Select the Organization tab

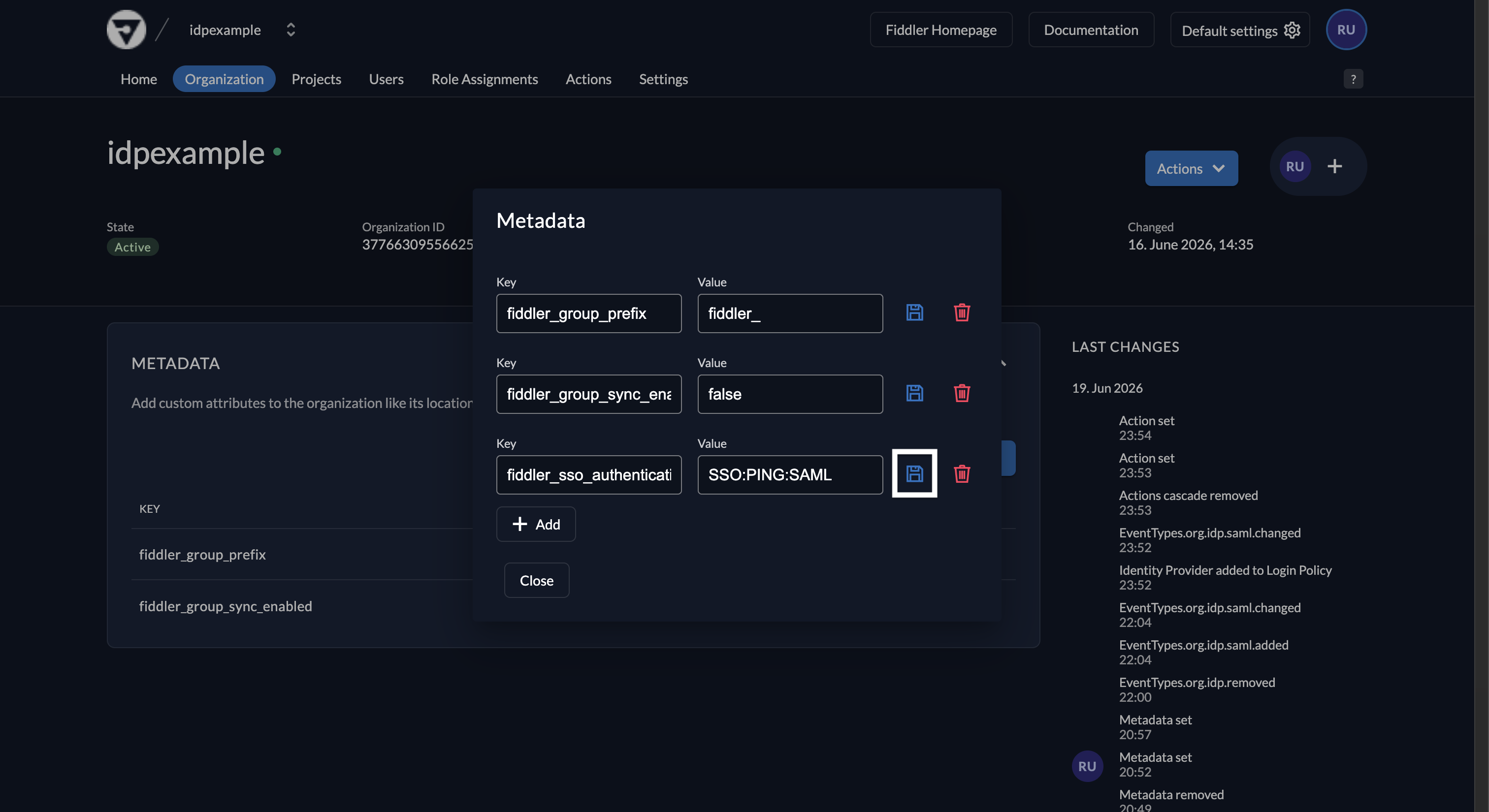pyautogui.click(x=224, y=79)
